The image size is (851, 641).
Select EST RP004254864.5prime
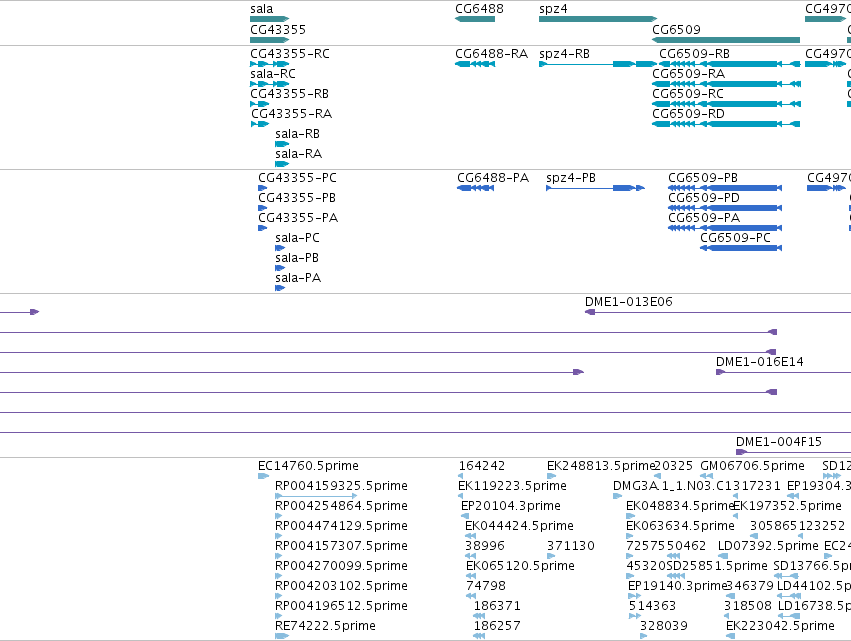click(278, 516)
